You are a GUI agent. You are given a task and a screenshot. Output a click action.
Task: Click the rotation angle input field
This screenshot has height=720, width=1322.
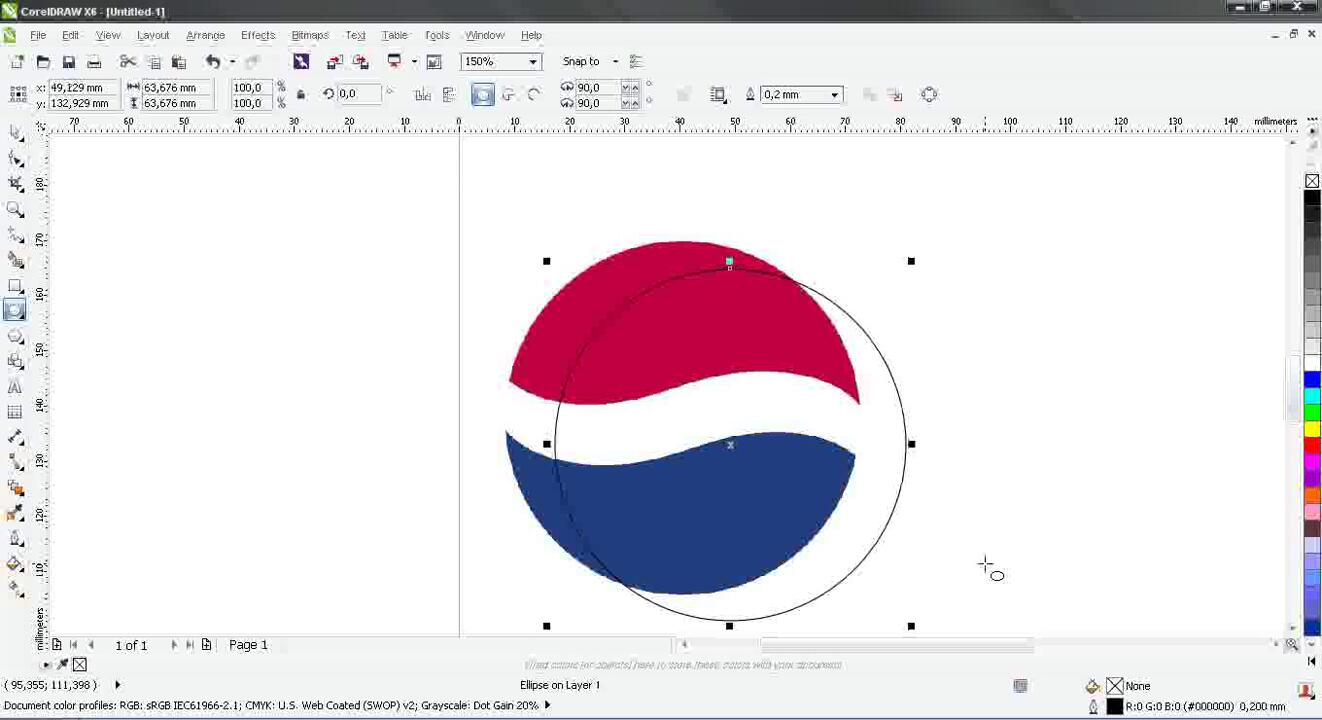tap(359, 94)
